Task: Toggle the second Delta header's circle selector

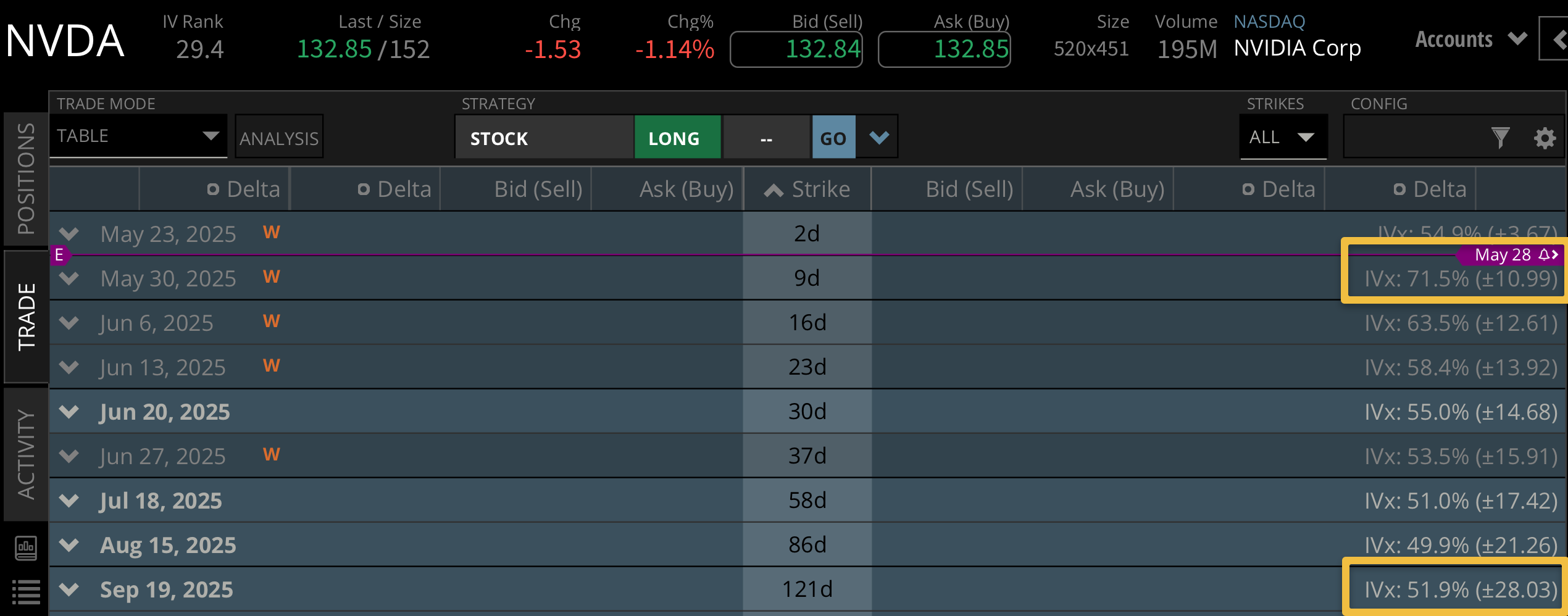Action: coord(364,189)
